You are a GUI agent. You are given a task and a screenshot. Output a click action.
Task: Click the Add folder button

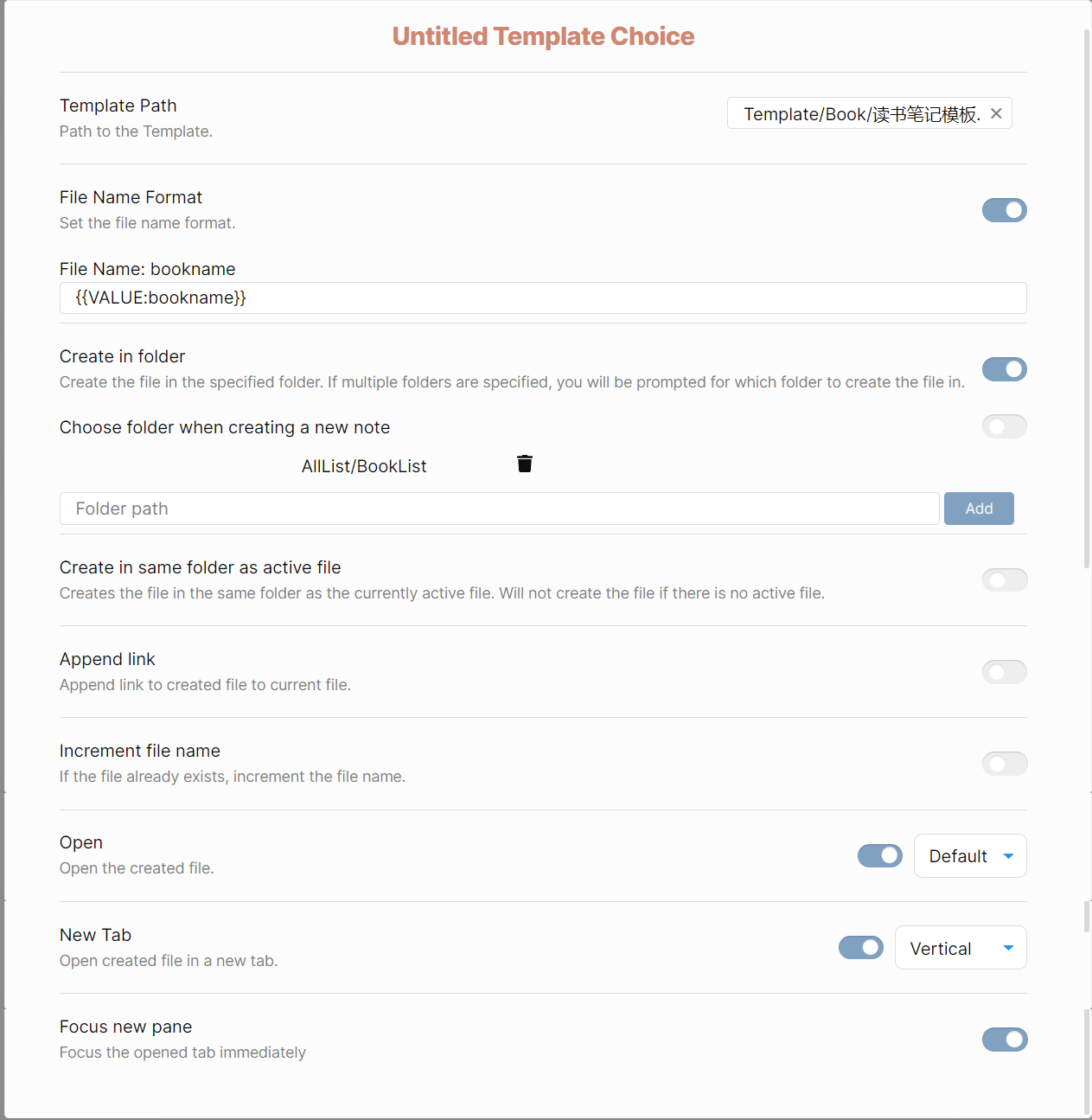point(979,509)
